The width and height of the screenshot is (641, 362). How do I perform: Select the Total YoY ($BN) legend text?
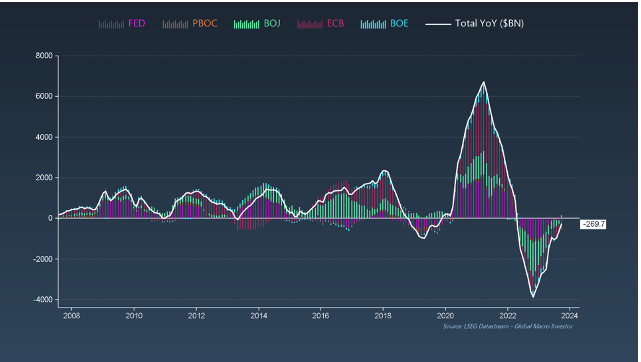(489, 23)
